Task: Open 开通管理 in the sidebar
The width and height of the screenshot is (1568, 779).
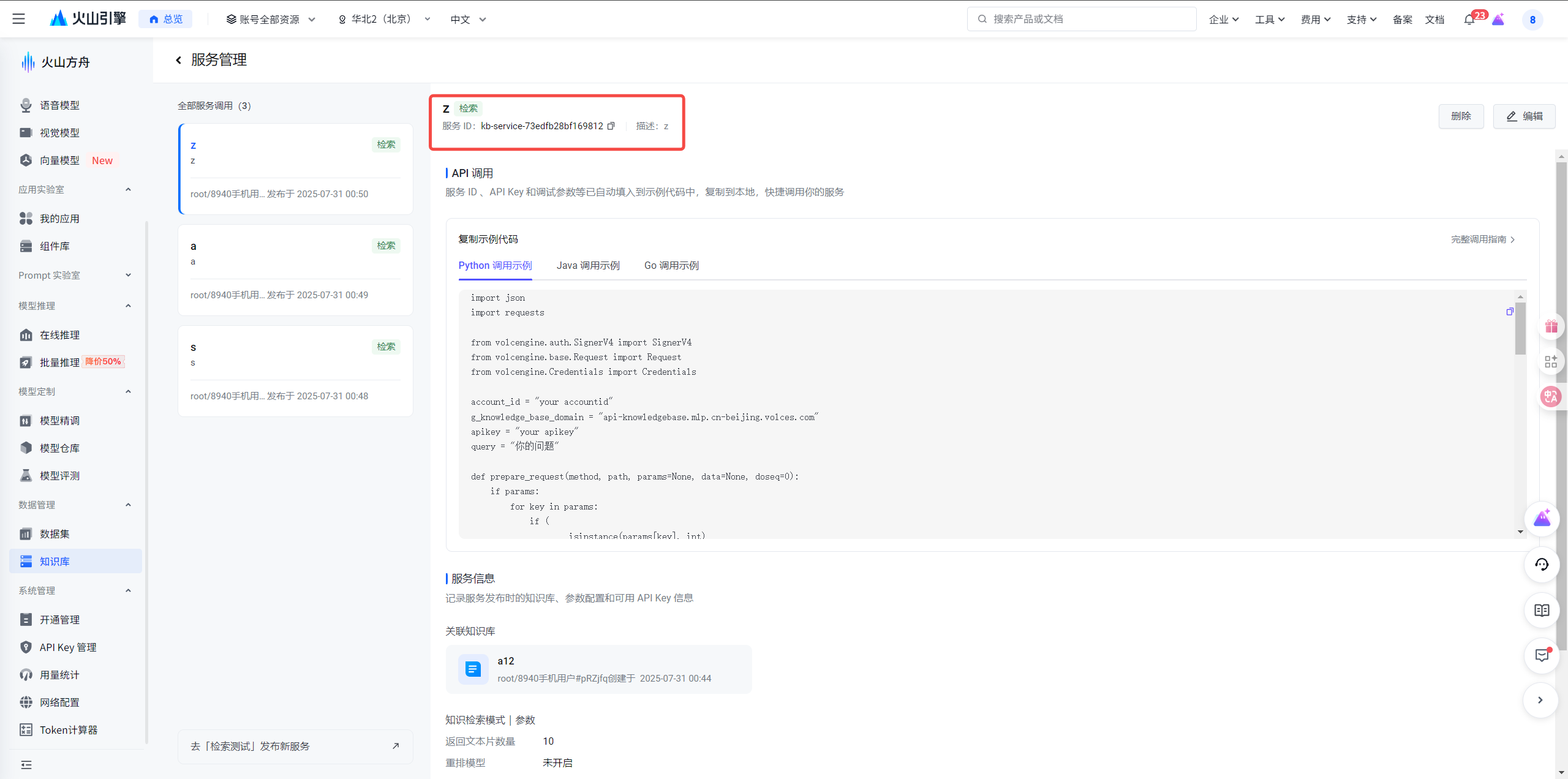Action: click(x=75, y=620)
